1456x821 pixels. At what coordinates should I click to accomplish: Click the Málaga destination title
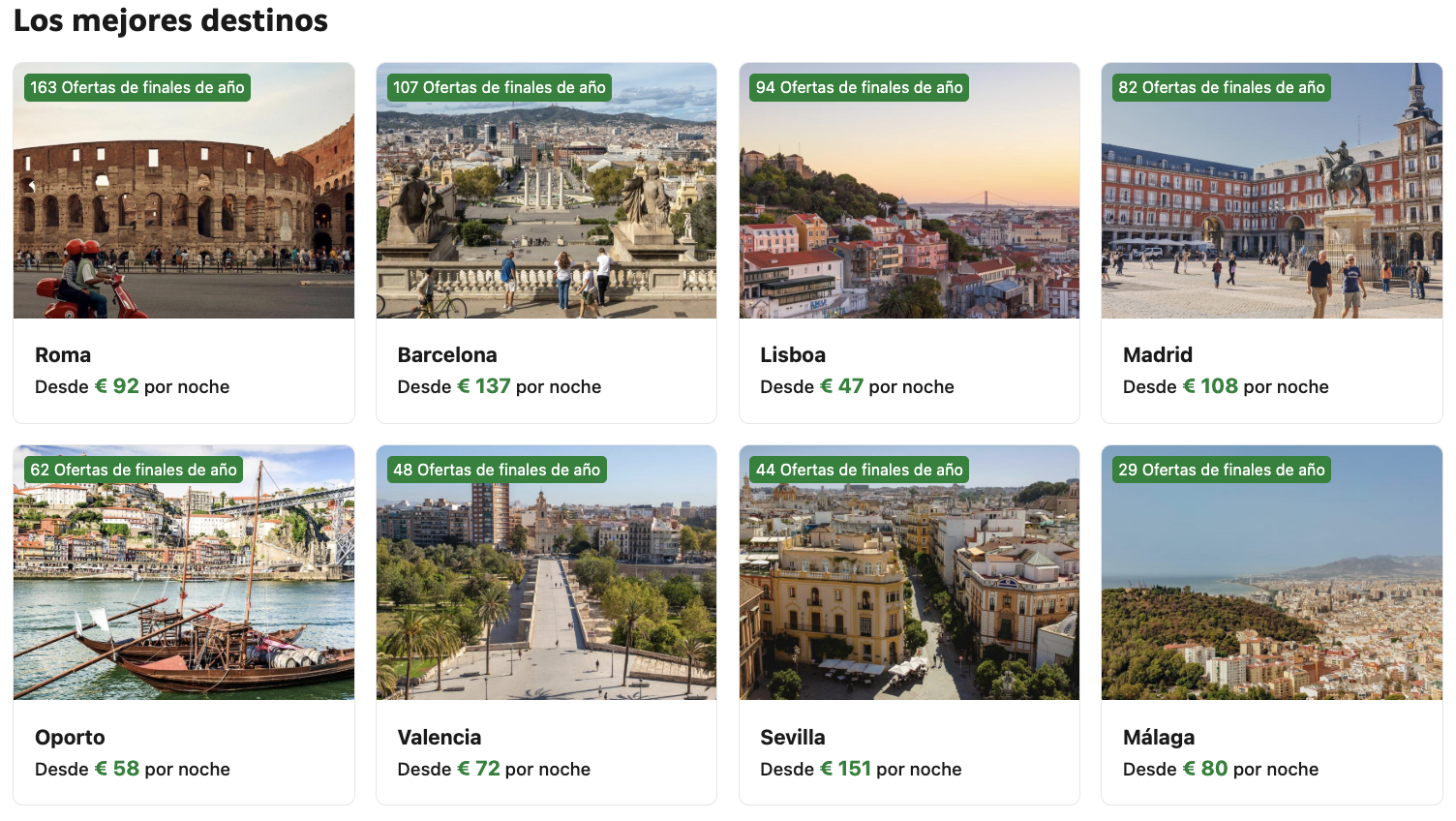[x=1159, y=738]
